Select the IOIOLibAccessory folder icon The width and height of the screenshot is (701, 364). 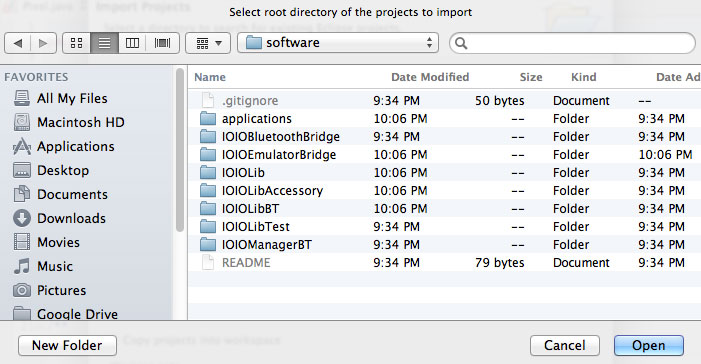[207, 191]
